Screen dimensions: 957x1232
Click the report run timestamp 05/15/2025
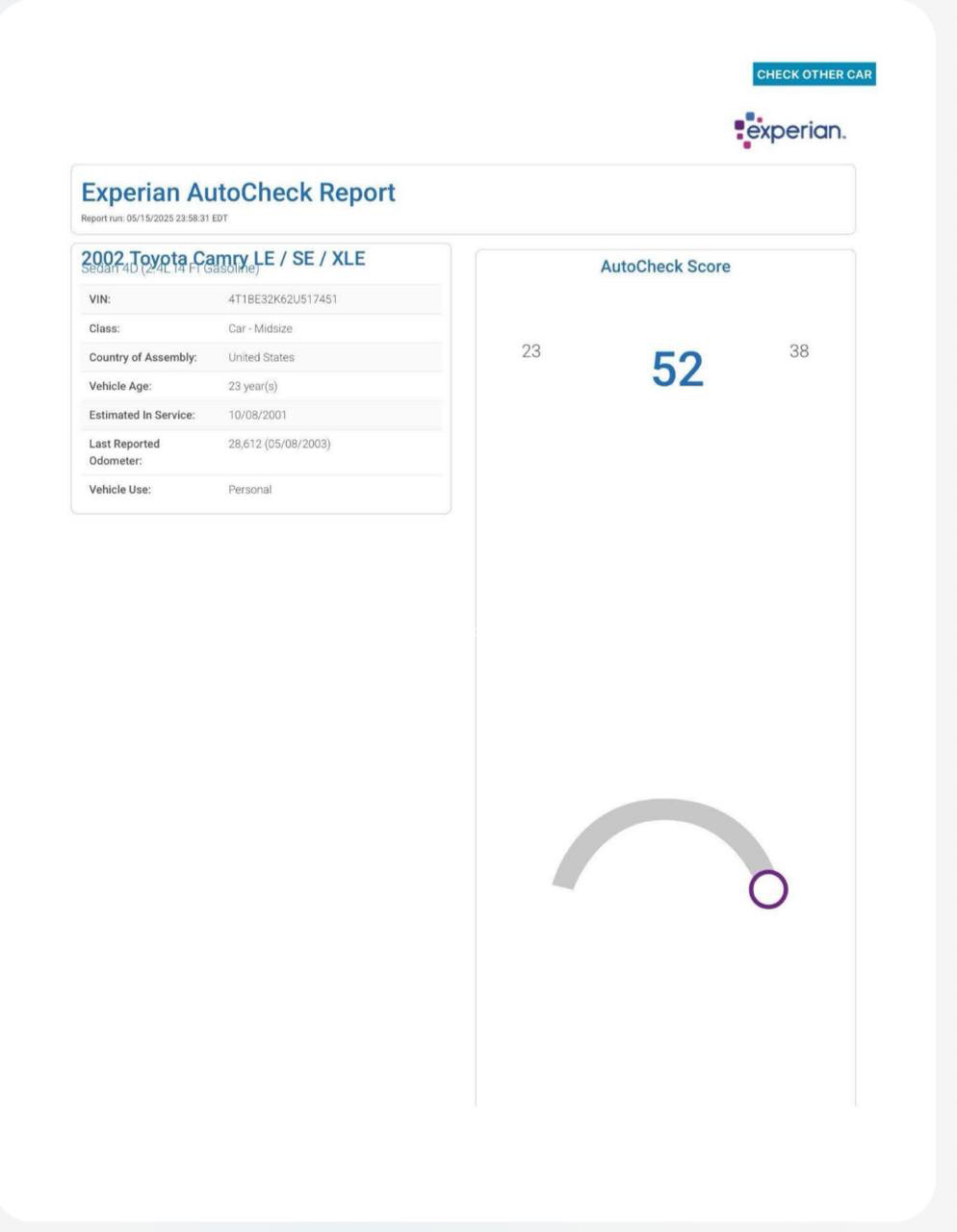coord(155,218)
